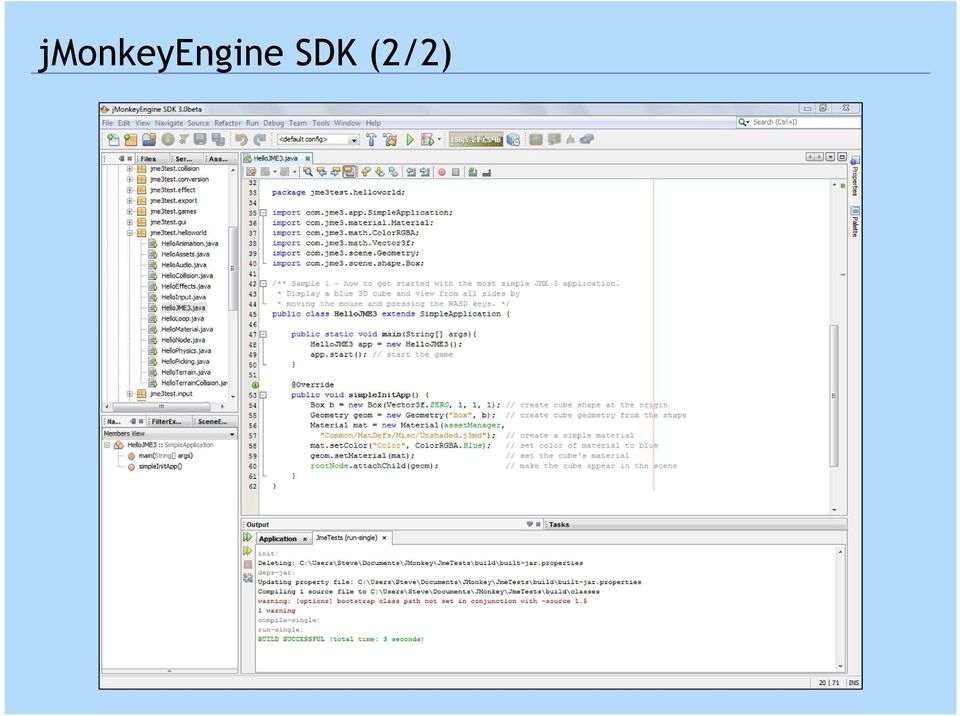Click the Find Selection magnifier in editor toolbar
This screenshot has width=960, height=716.
(x=307, y=172)
